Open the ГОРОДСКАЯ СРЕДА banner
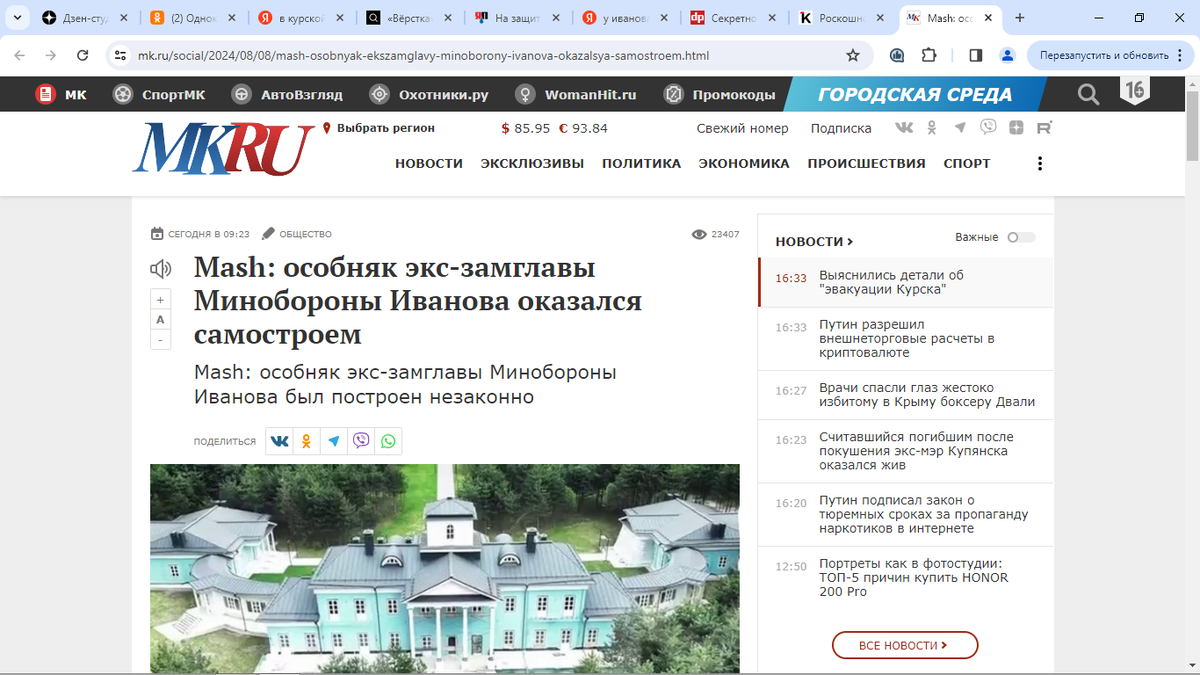Image resolution: width=1200 pixels, height=675 pixels. 914,95
